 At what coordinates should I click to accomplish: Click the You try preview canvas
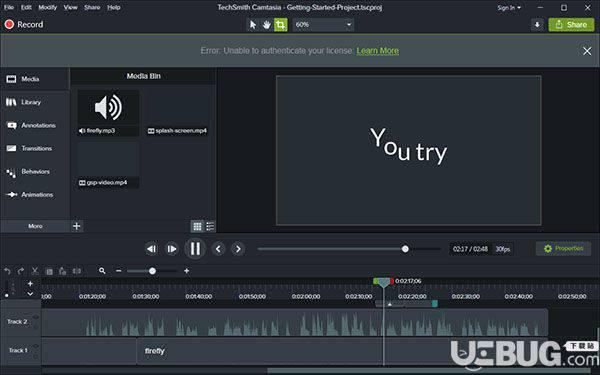[409, 150]
